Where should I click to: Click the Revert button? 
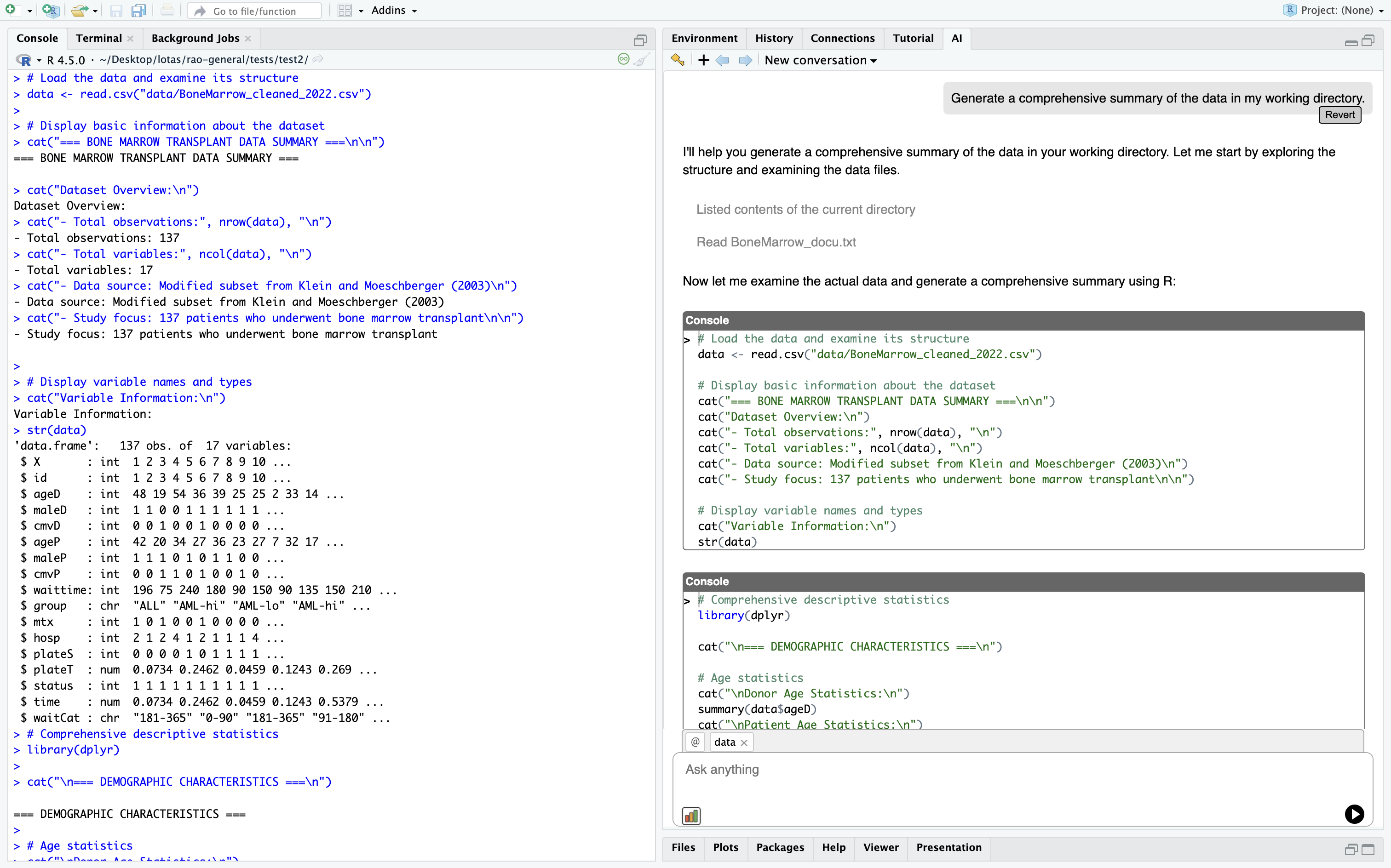(1340, 114)
